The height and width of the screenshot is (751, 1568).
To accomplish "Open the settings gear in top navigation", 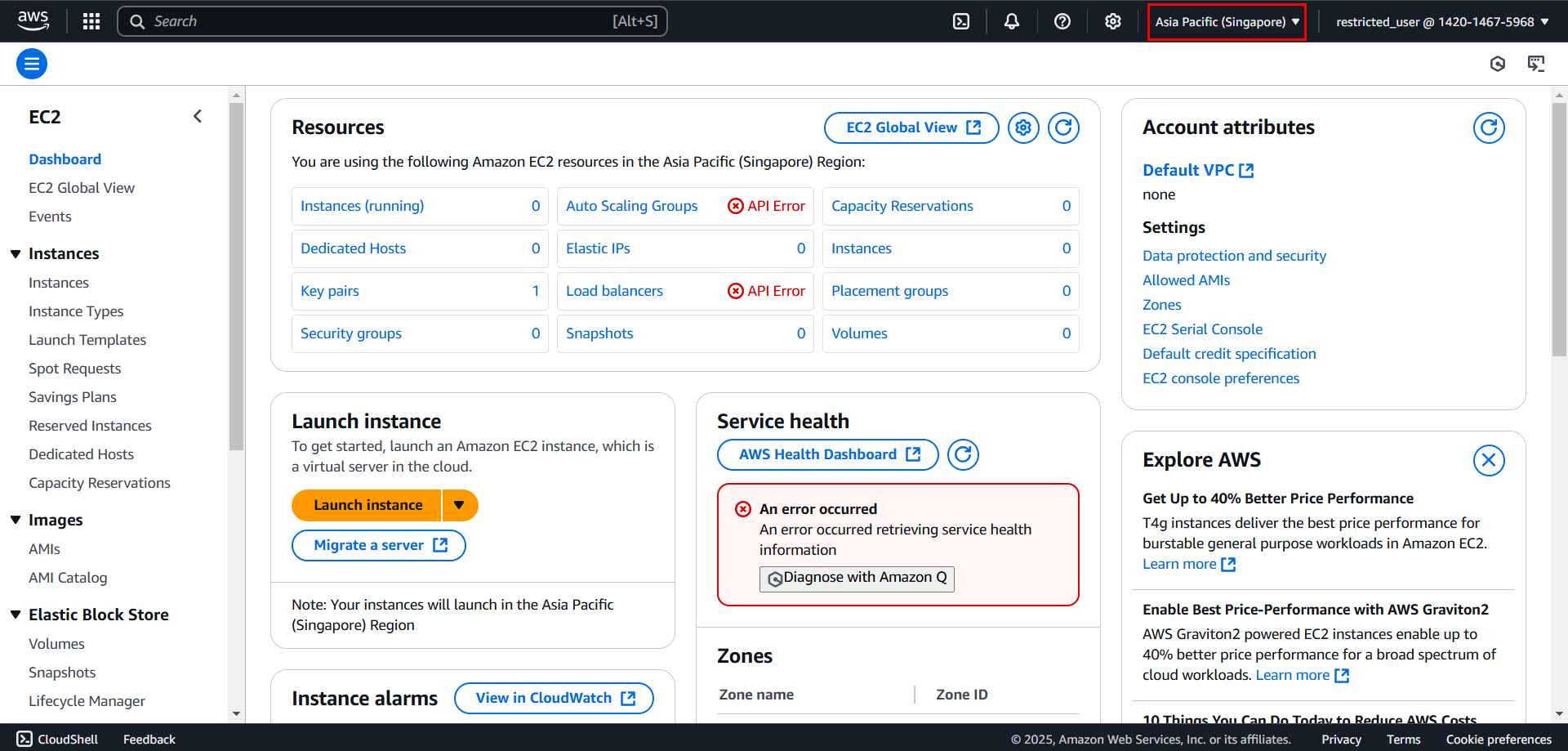I will pos(1113,21).
